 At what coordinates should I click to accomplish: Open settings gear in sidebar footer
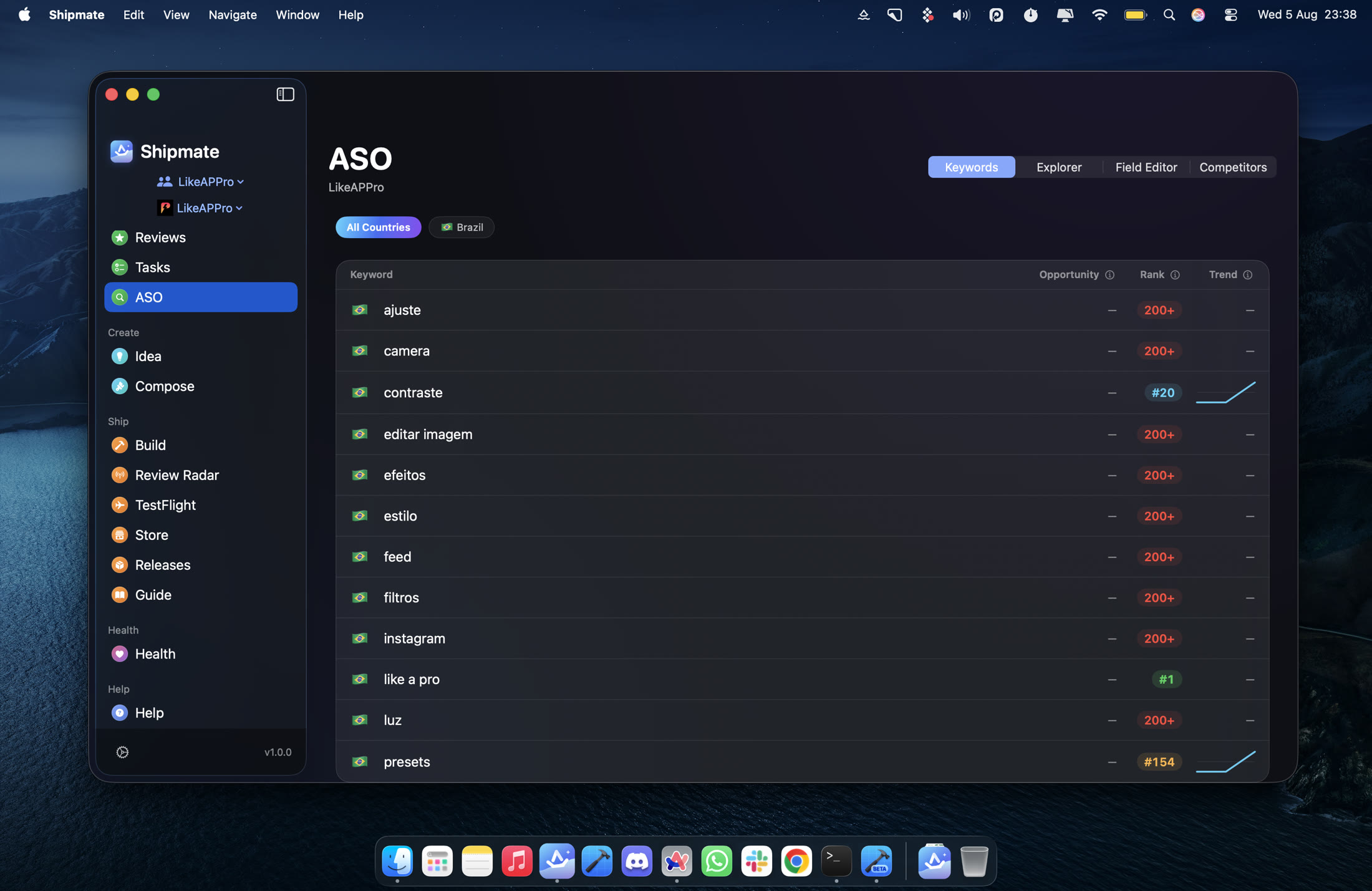point(122,753)
